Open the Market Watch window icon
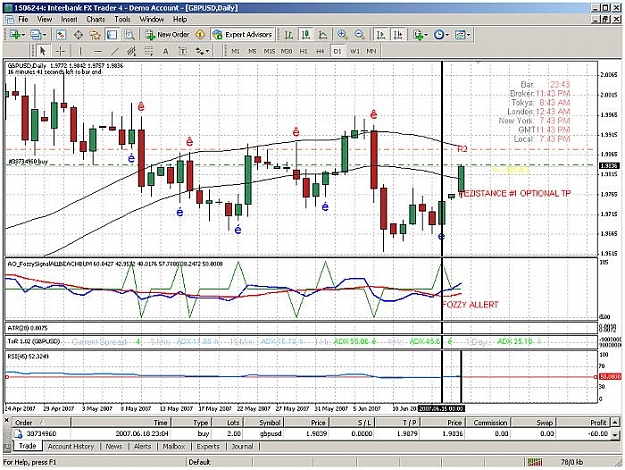The image size is (625, 470). click(61, 35)
